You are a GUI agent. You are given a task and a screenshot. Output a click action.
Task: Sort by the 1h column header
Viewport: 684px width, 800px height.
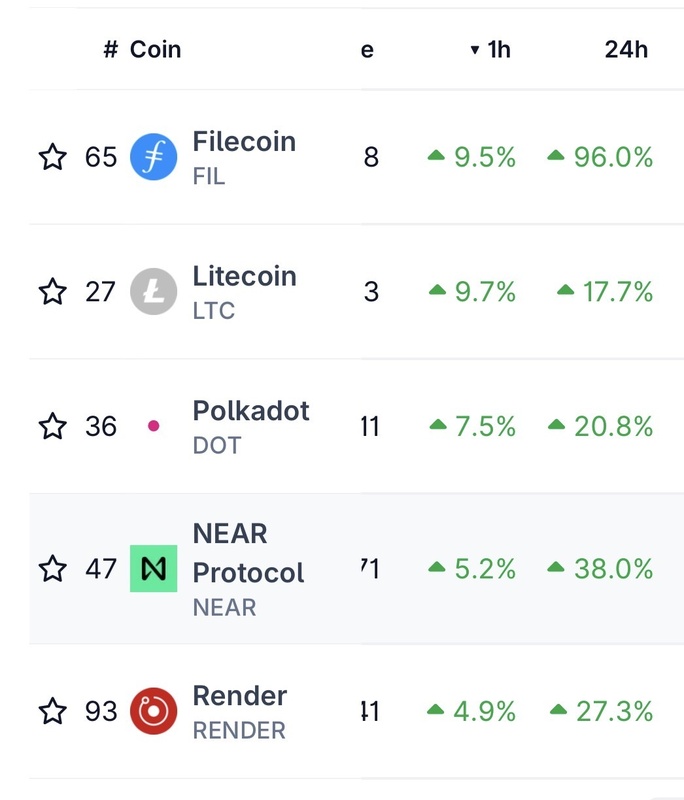click(x=491, y=49)
